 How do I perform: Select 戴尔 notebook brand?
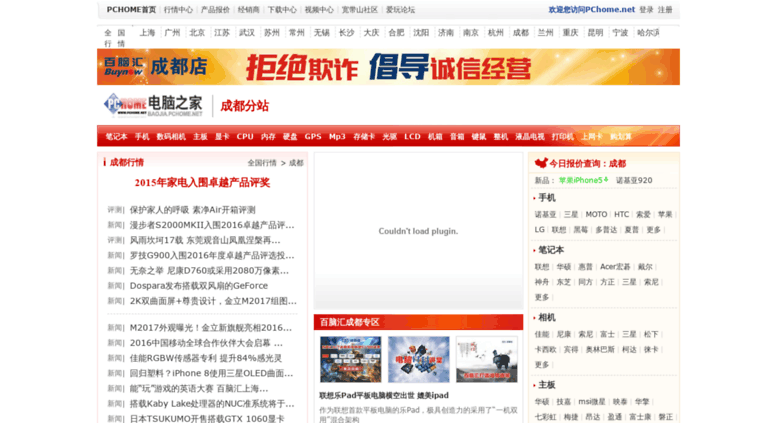point(645,267)
